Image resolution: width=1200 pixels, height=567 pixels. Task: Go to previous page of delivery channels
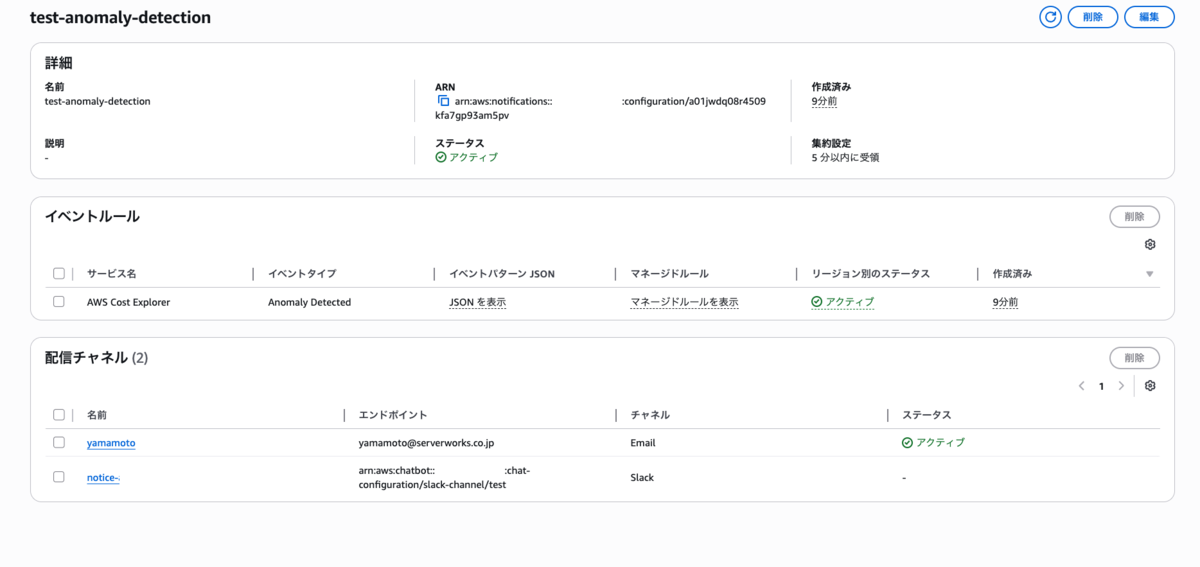pos(1081,386)
